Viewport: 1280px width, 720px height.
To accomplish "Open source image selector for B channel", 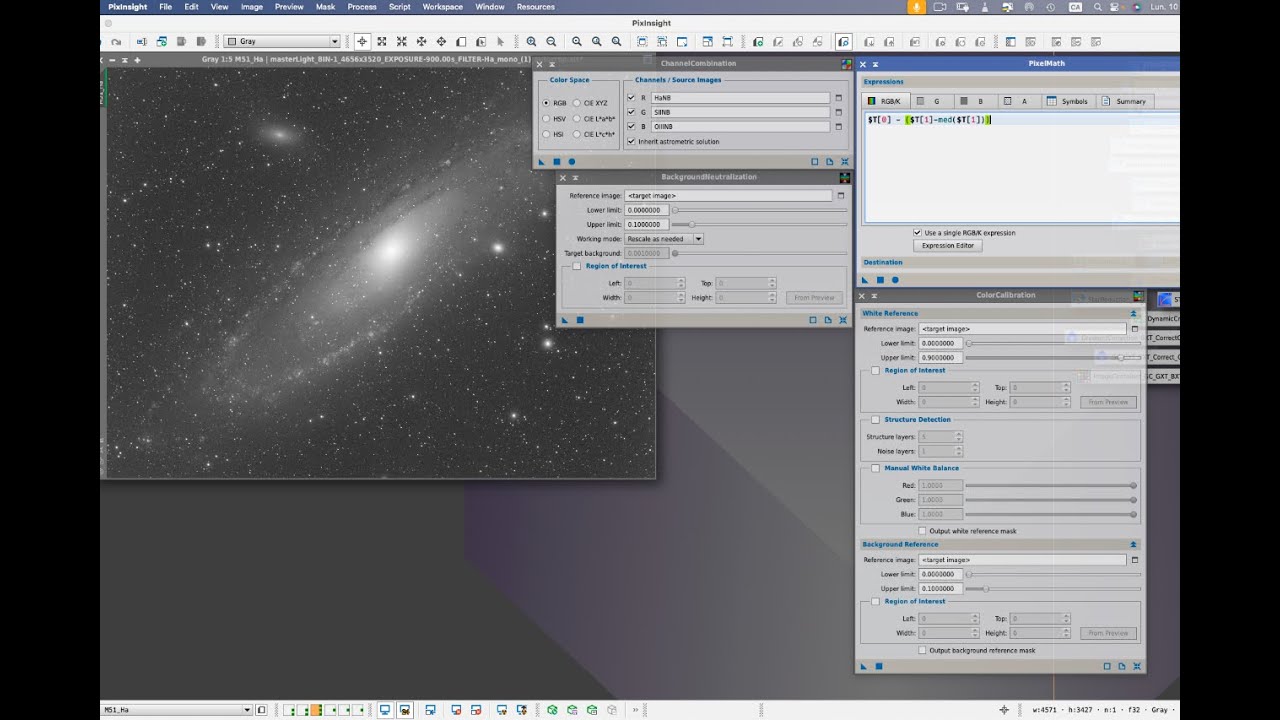I will pyautogui.click(x=839, y=127).
